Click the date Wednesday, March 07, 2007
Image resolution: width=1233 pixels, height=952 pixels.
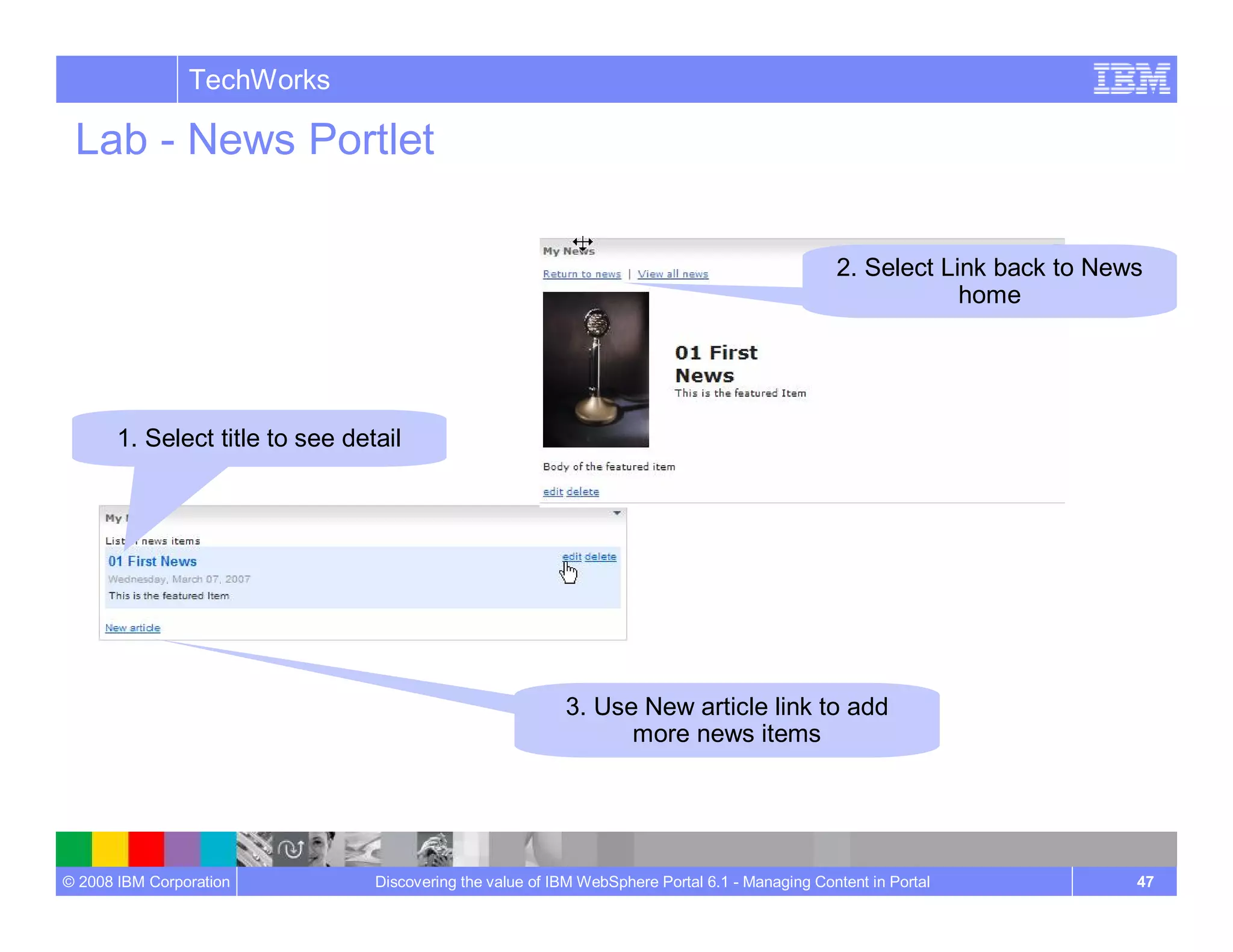179,579
